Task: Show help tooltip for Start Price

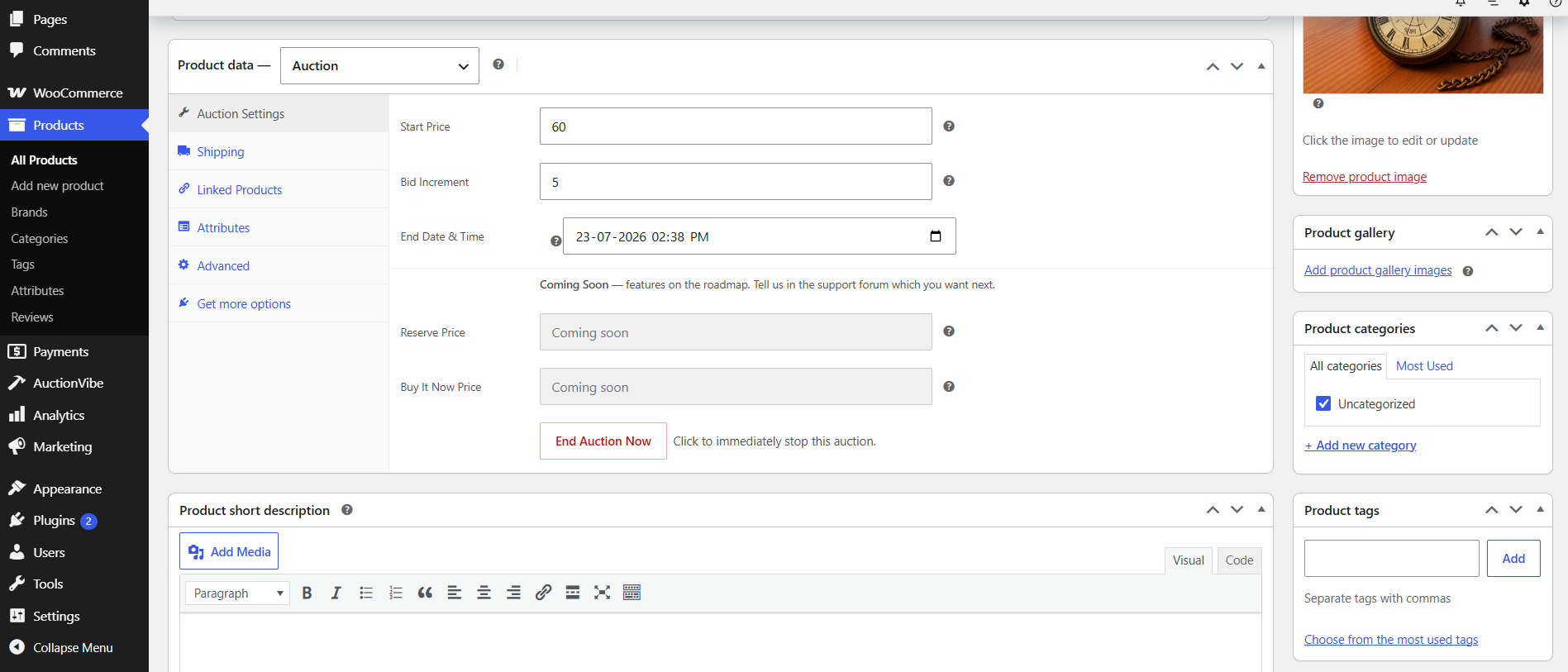Action: pyautogui.click(x=949, y=126)
